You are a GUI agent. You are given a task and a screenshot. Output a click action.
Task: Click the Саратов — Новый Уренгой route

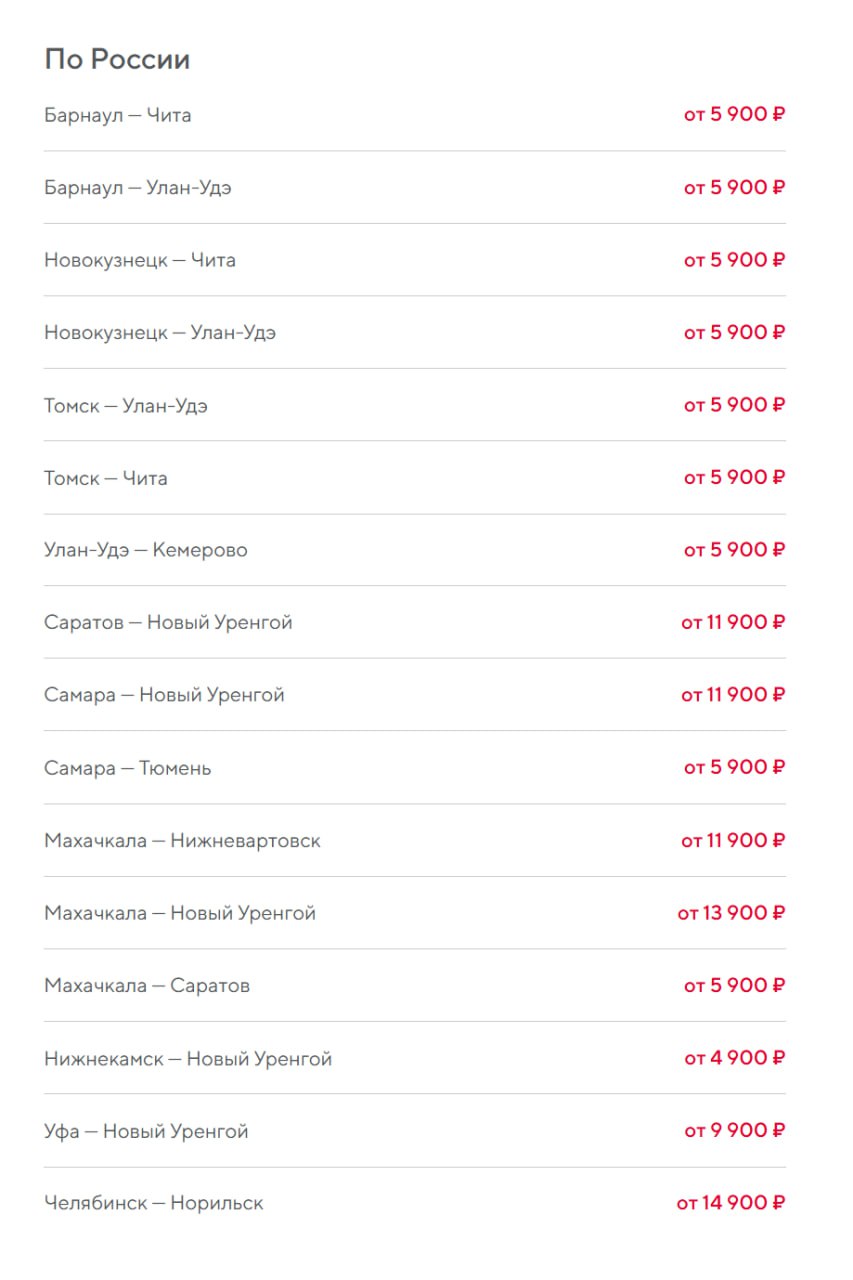168,623
